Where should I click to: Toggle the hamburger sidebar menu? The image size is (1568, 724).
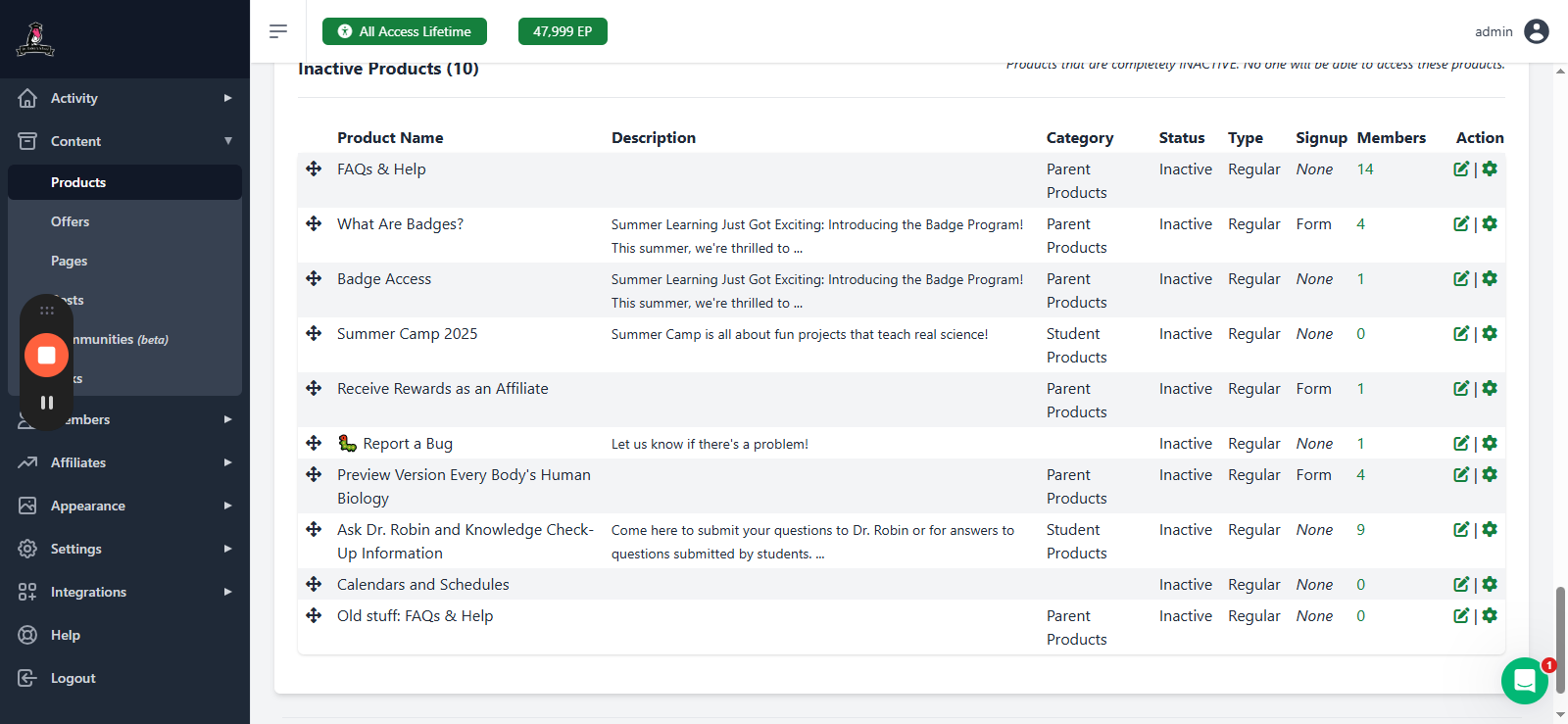(278, 31)
